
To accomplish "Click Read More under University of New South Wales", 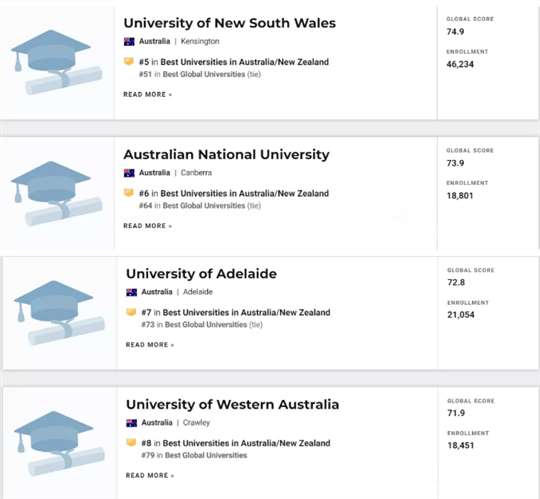I will pyautogui.click(x=148, y=94).
